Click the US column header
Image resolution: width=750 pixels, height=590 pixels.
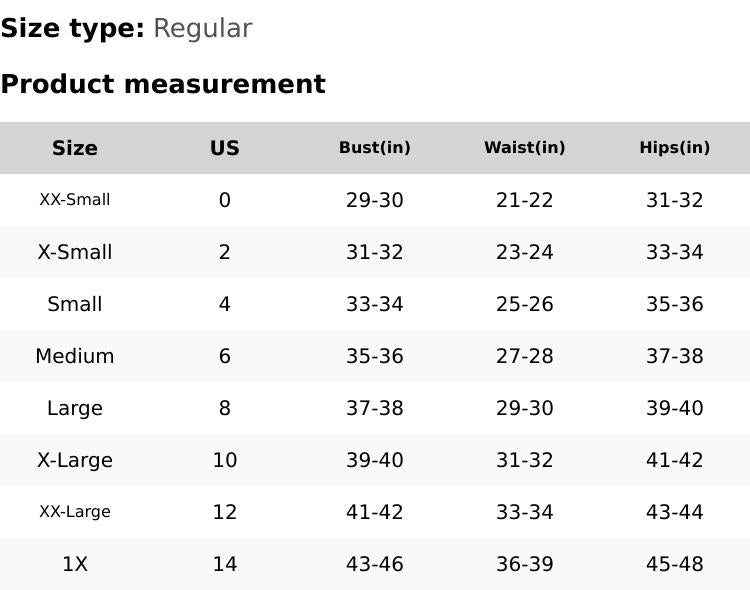224,148
